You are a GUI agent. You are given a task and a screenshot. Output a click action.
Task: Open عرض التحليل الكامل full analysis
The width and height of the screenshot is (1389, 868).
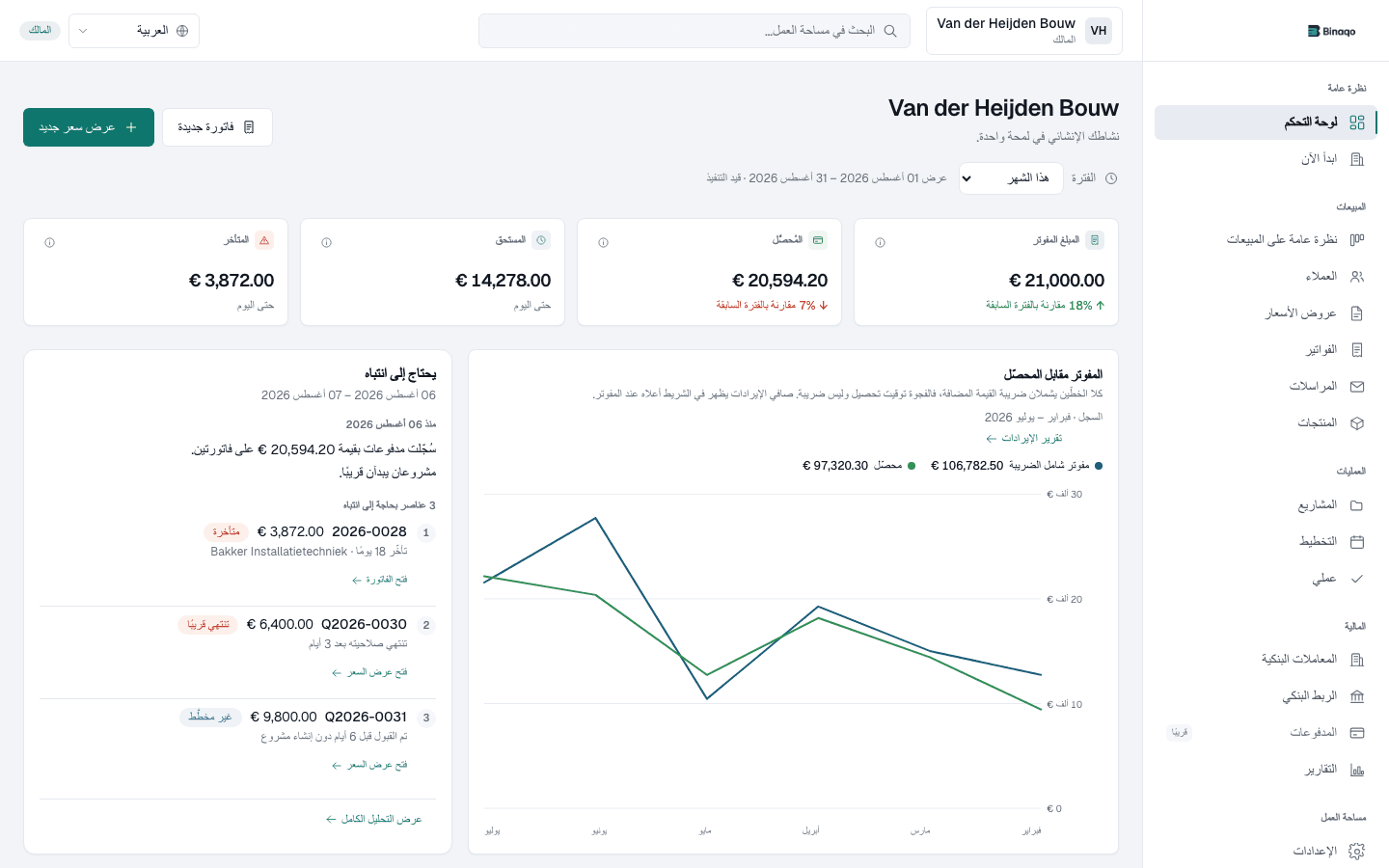(x=373, y=819)
